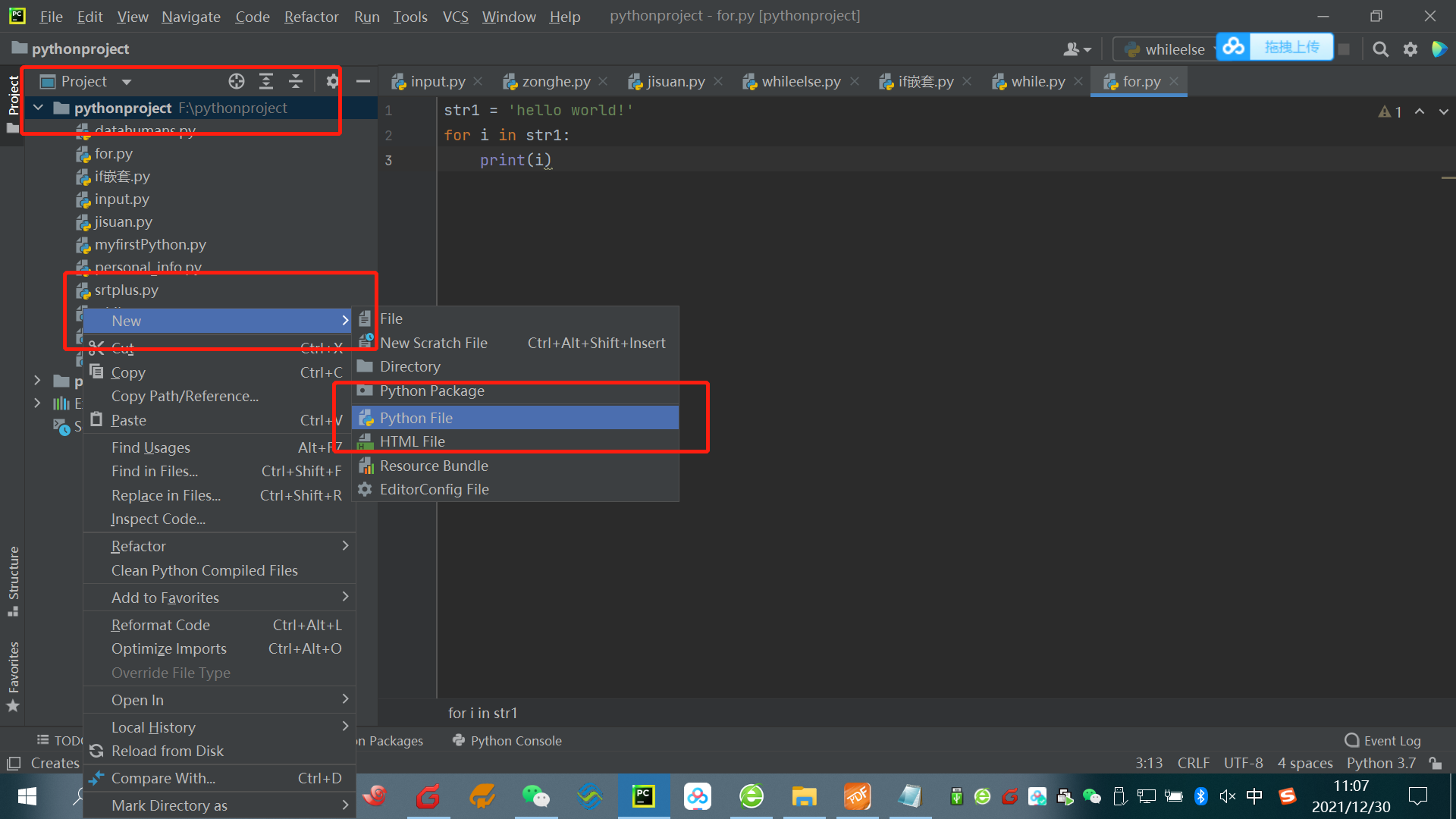Open Project panel gear options
1456x819 pixels.
[x=332, y=81]
